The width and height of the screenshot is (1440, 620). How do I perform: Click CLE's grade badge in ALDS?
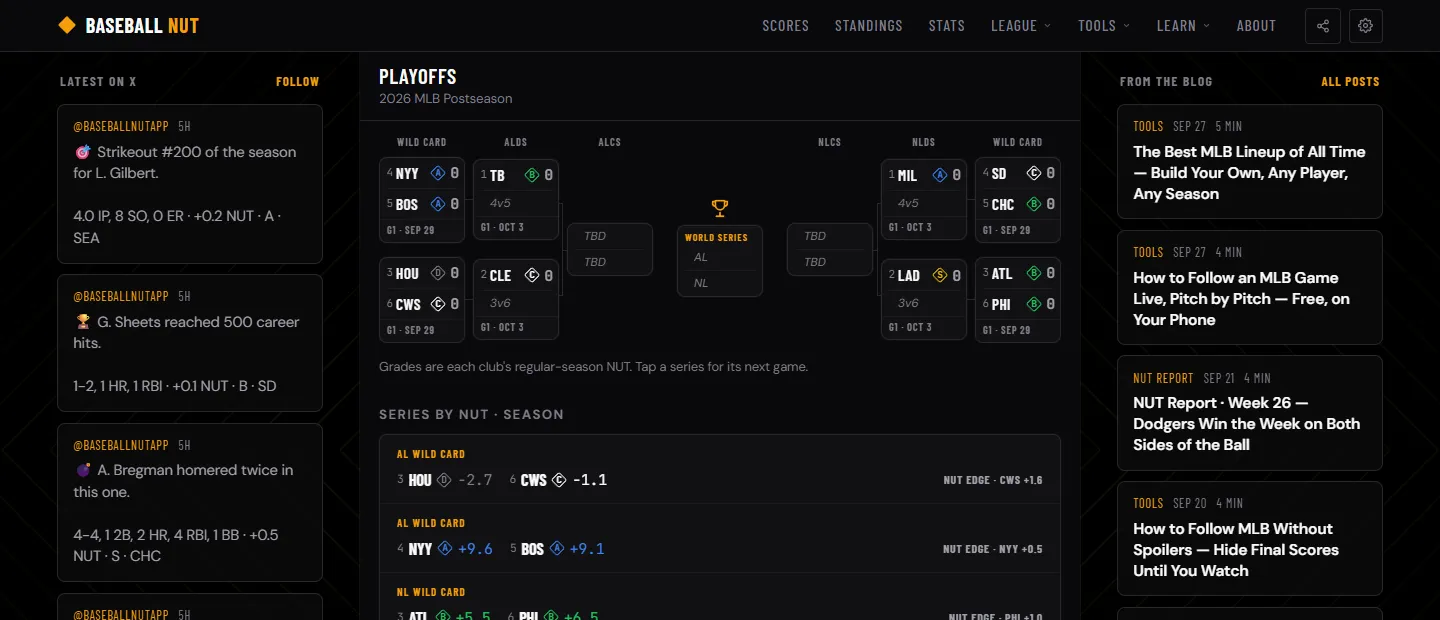532,275
